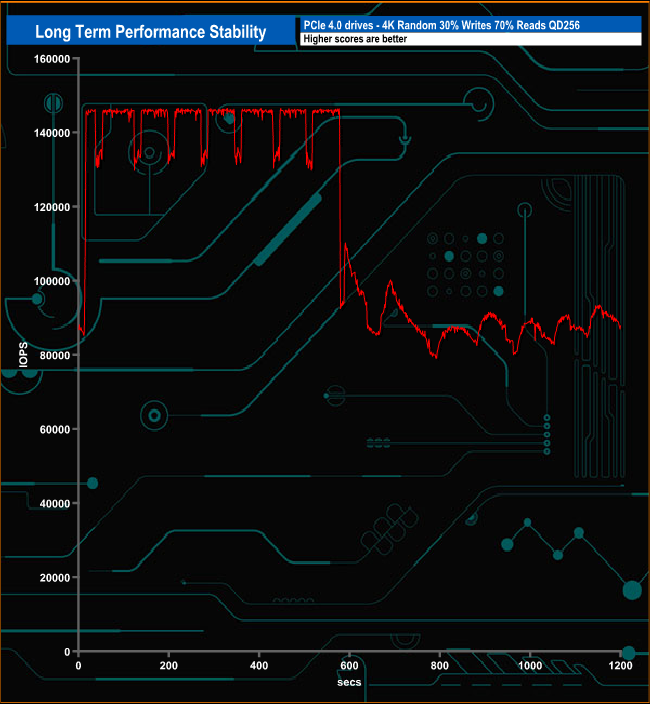Image resolution: width=650 pixels, height=704 pixels.
Task: Click the 200 x-axis label
Action: tap(169, 666)
